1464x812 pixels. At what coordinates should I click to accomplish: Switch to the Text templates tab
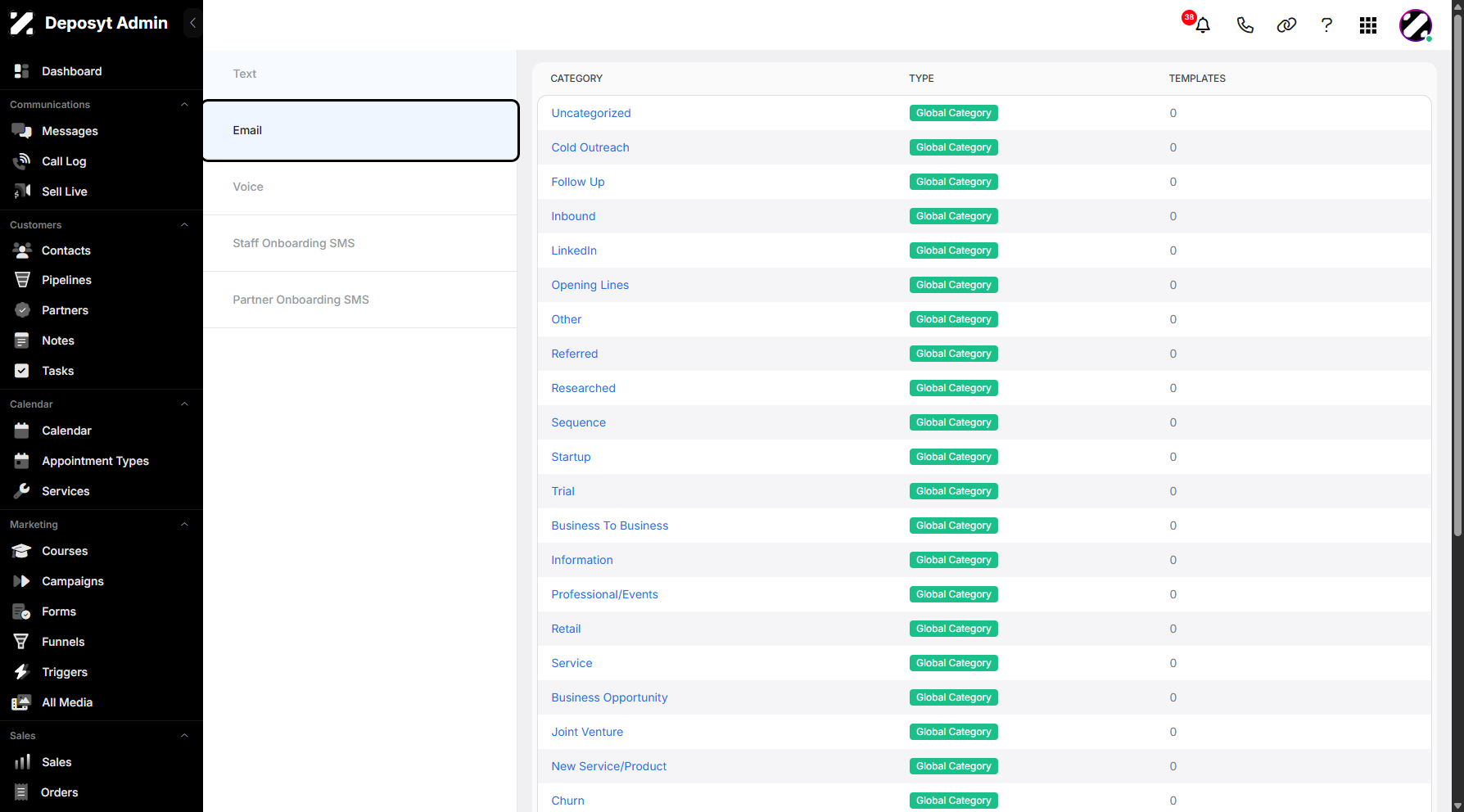[x=360, y=74]
